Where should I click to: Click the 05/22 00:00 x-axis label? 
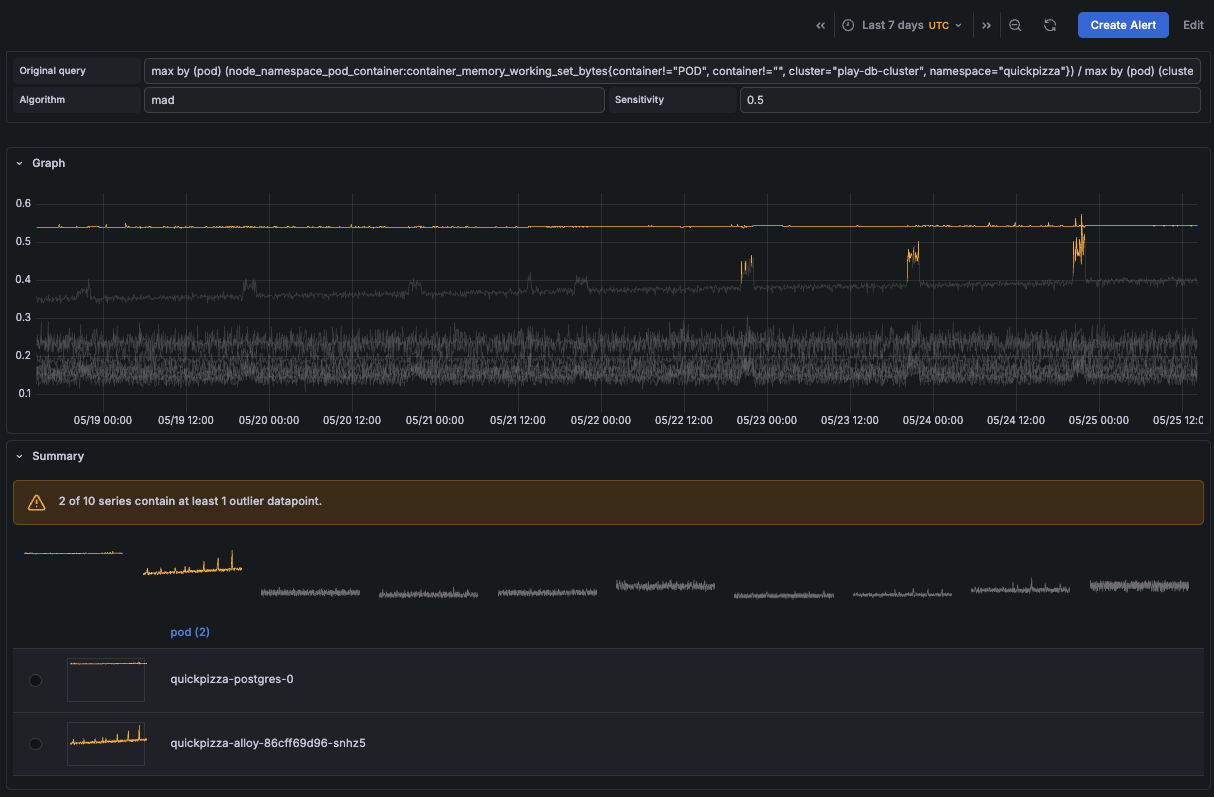(601, 421)
